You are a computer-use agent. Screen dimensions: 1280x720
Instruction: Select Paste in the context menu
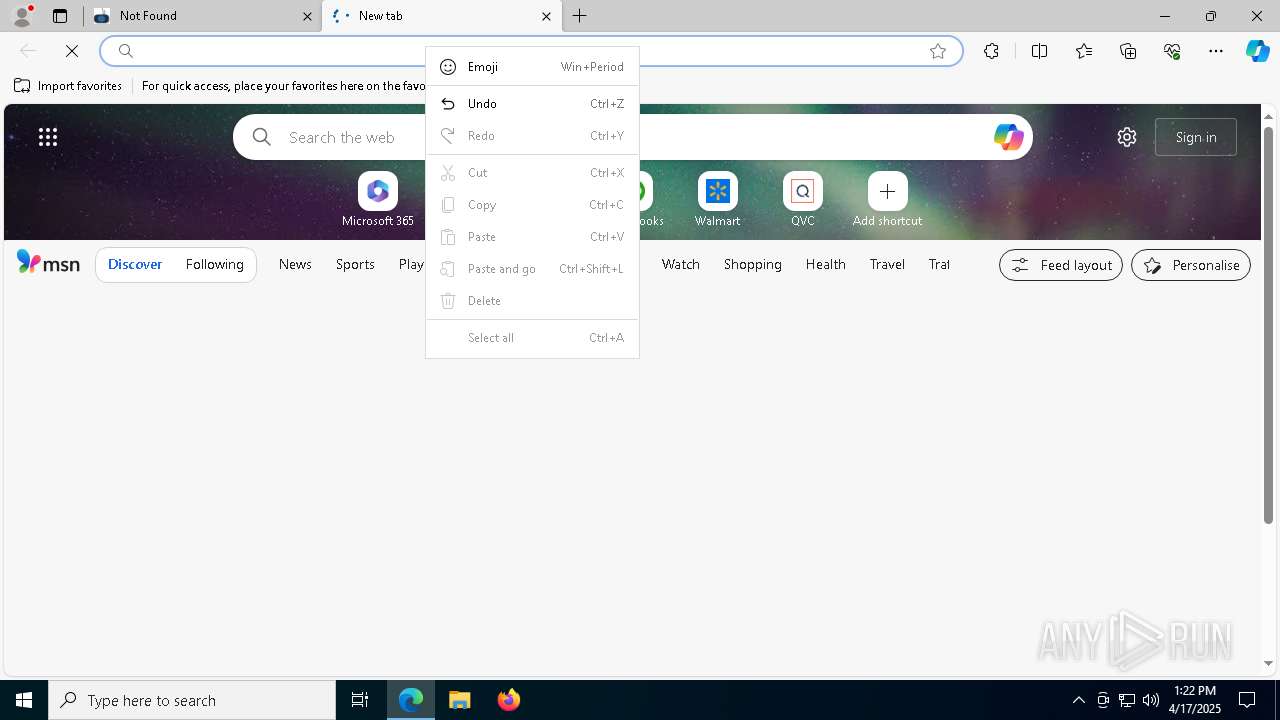coord(532,237)
